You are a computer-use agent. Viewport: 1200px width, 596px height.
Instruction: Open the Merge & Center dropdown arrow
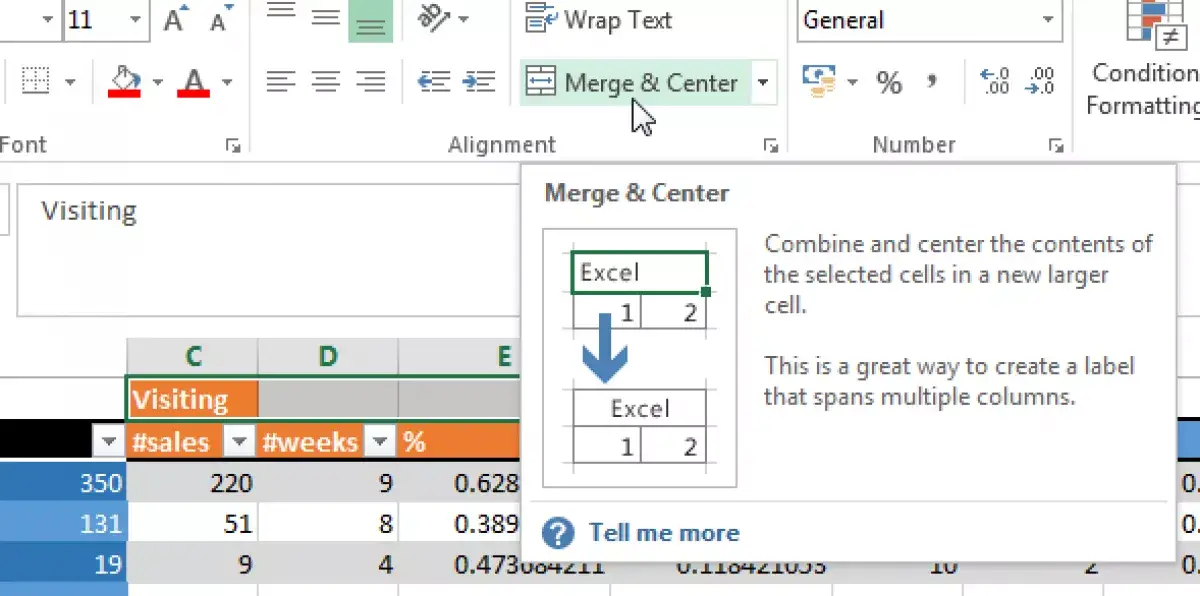tap(763, 83)
